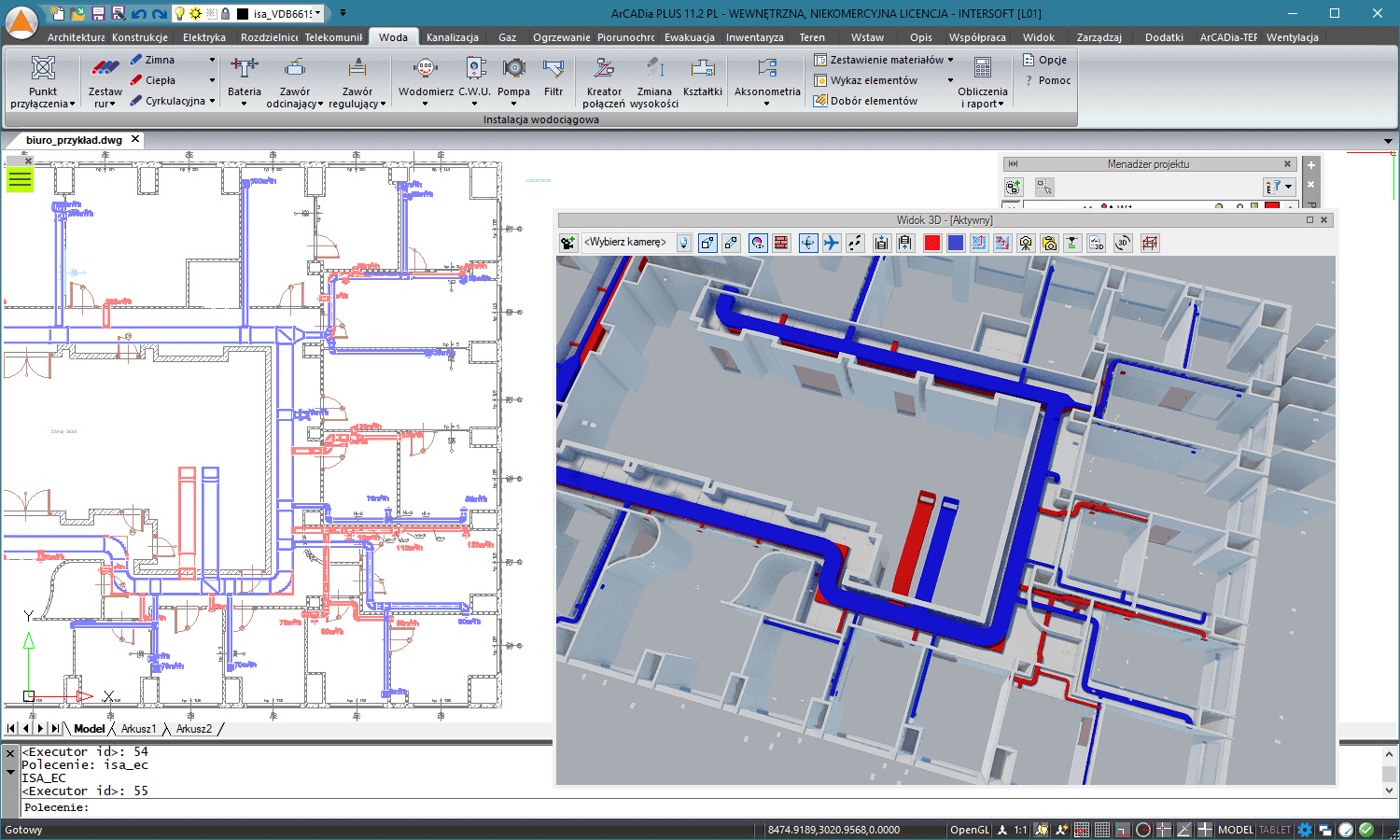
Task: Switch to the Wentylacja ribbon tab
Action: (1293, 37)
